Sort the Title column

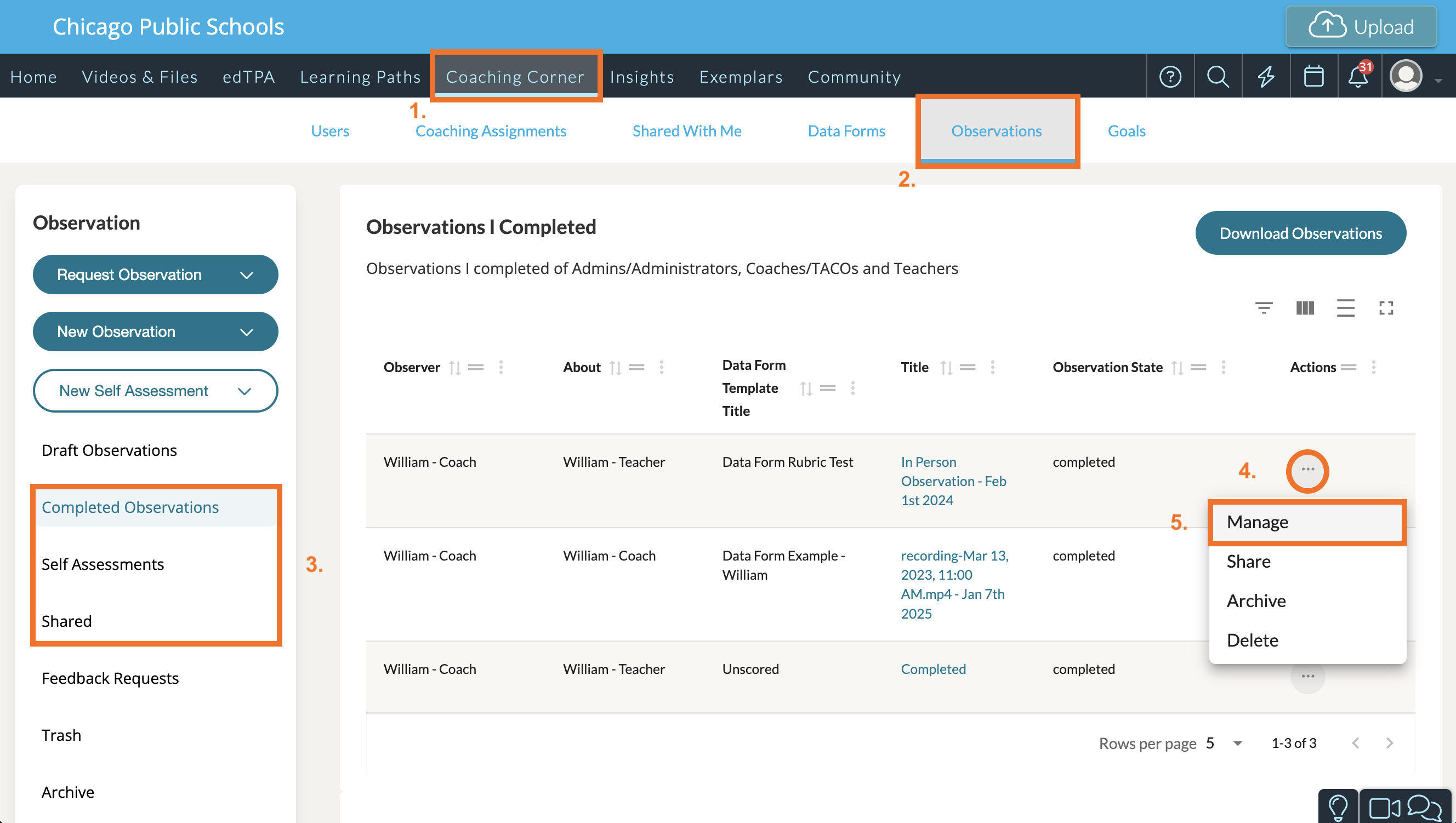click(946, 368)
